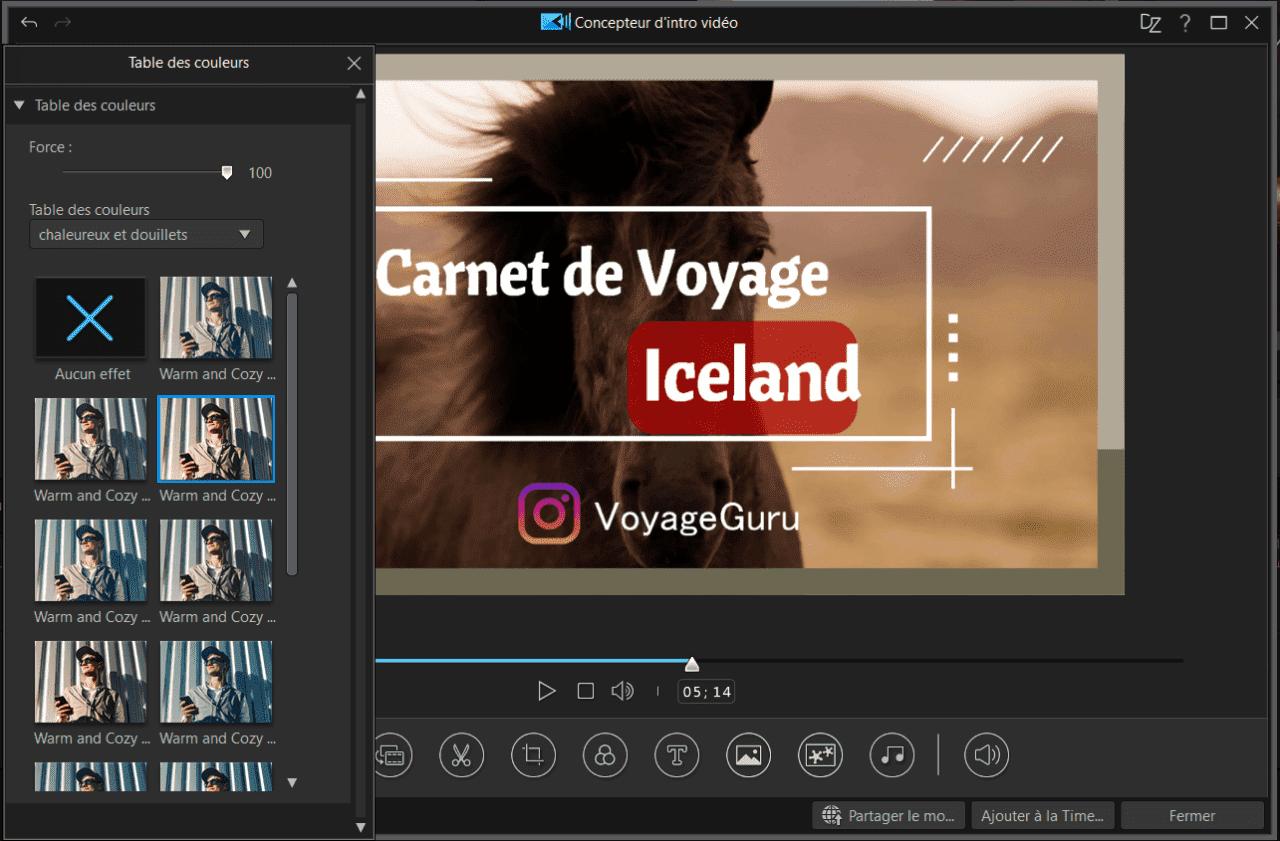
Task: Click the add image icon
Action: [748, 755]
